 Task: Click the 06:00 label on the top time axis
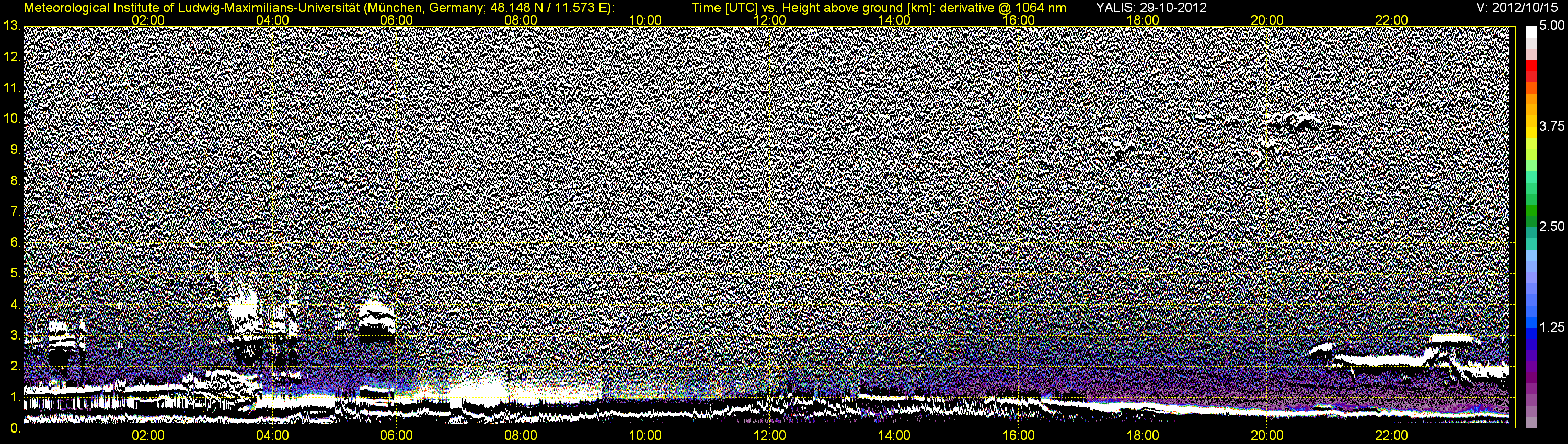[x=396, y=20]
